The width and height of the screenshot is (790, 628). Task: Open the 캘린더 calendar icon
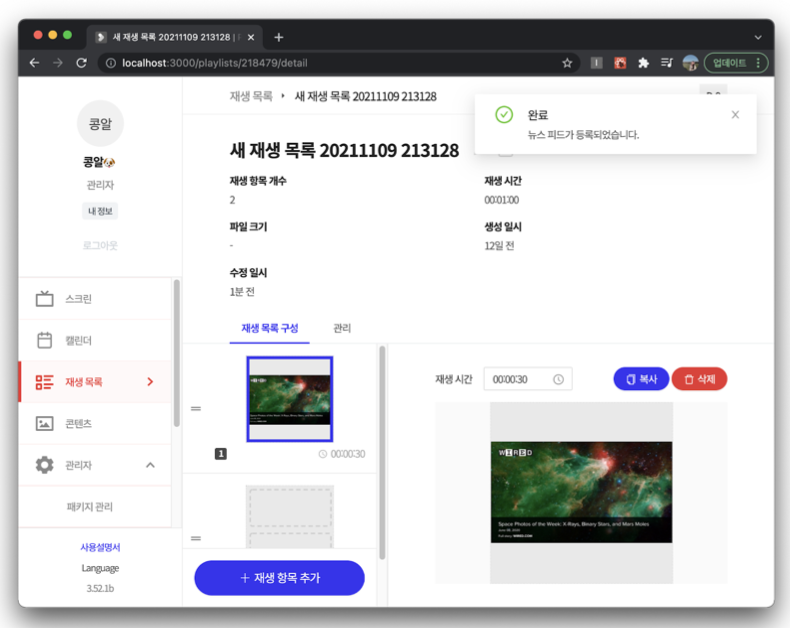[x=44, y=340]
